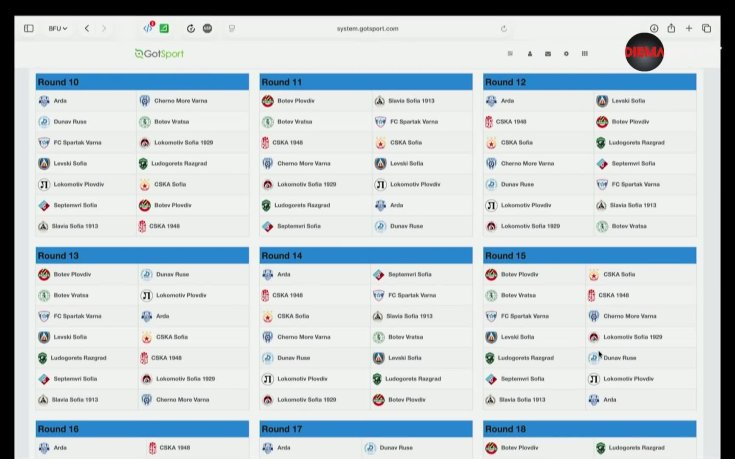Screen dimensions: 735x459
Task: Click Cherno More Varna in Round 13
Action: click(182, 400)
